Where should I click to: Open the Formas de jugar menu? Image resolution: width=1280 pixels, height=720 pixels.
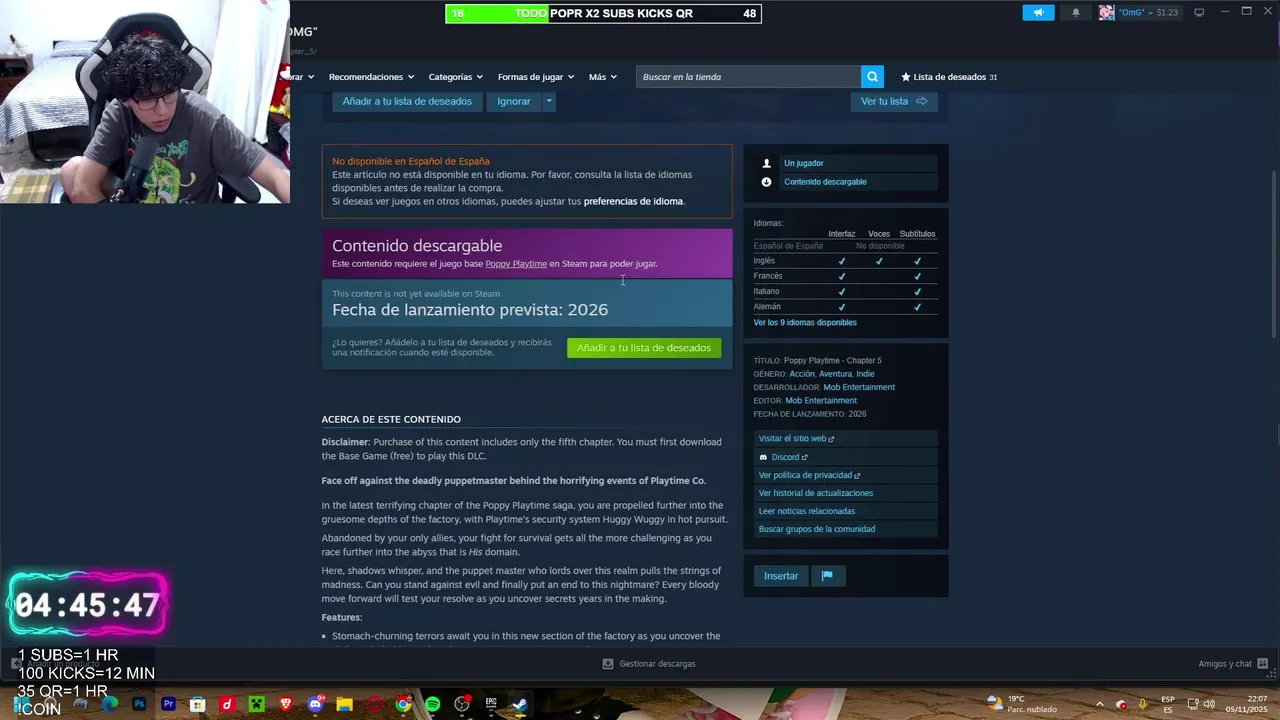[x=535, y=77]
